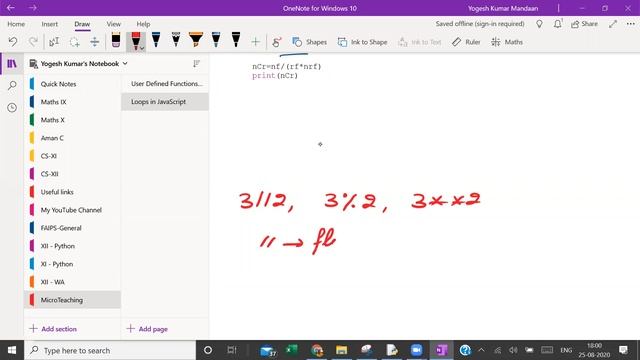Choose the Lasso Select tool
The width and height of the screenshot is (640, 360).
[74, 42]
